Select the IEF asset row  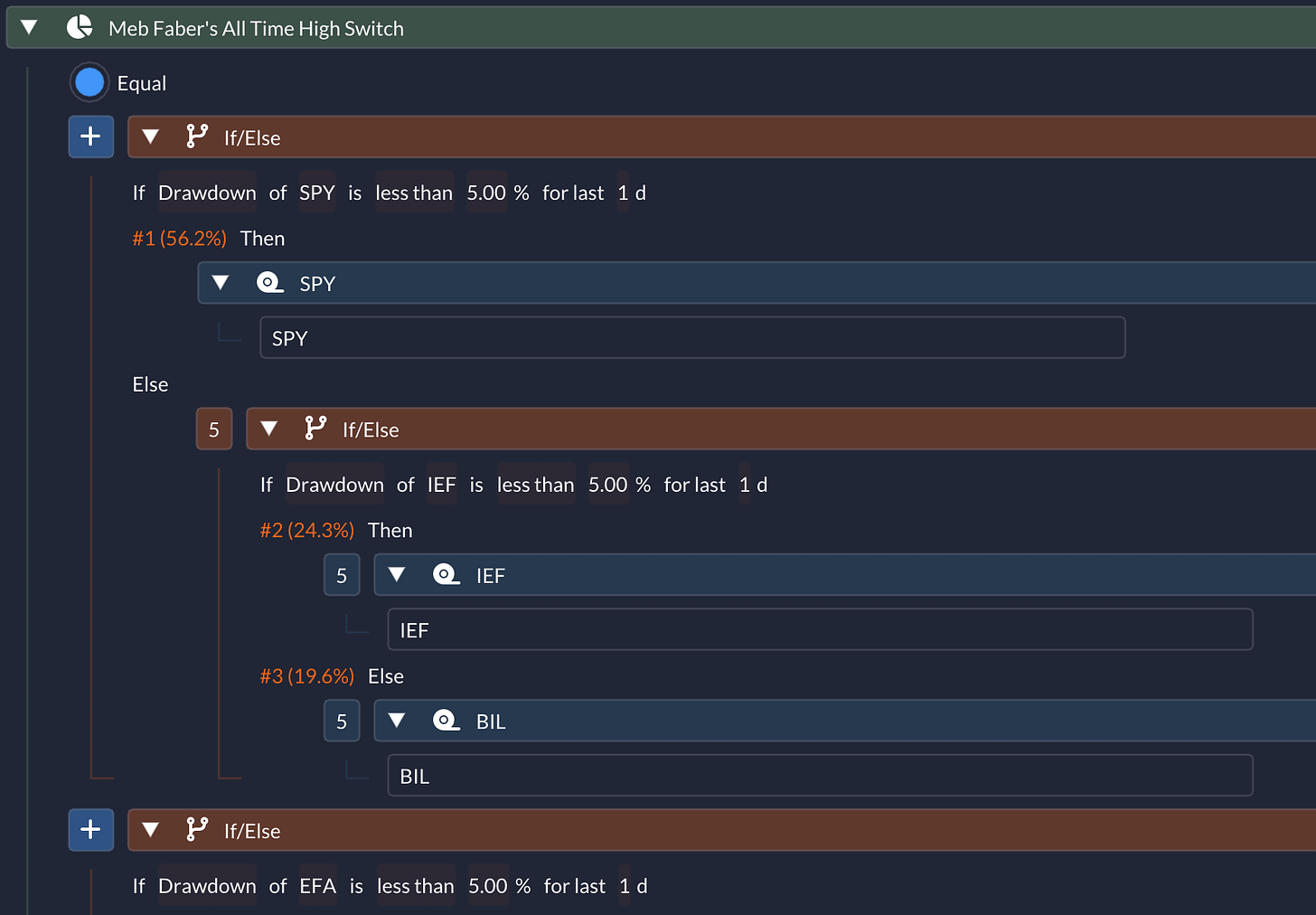[820, 629]
